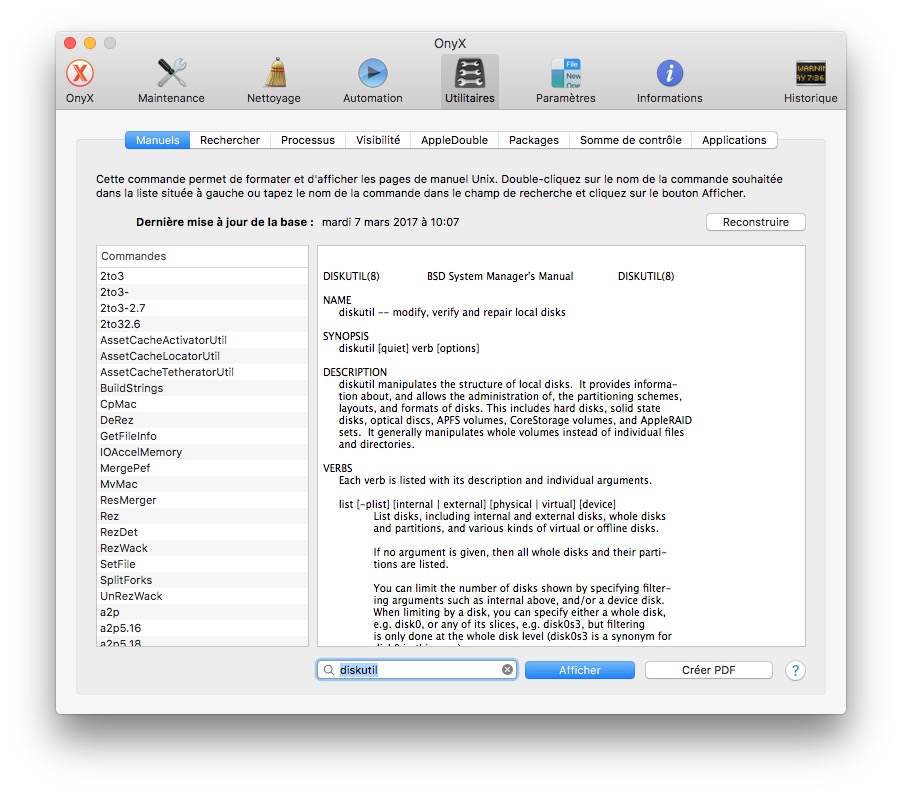902x794 pixels.
Task: Click the Commandes column header
Action: (202, 256)
